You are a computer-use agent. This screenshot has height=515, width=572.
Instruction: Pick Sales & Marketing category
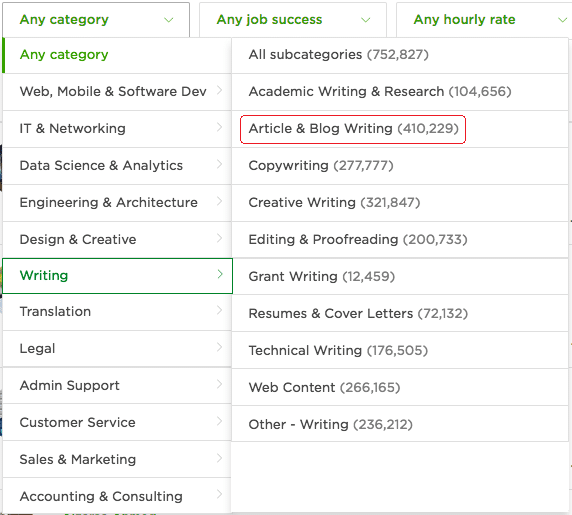click(117, 460)
